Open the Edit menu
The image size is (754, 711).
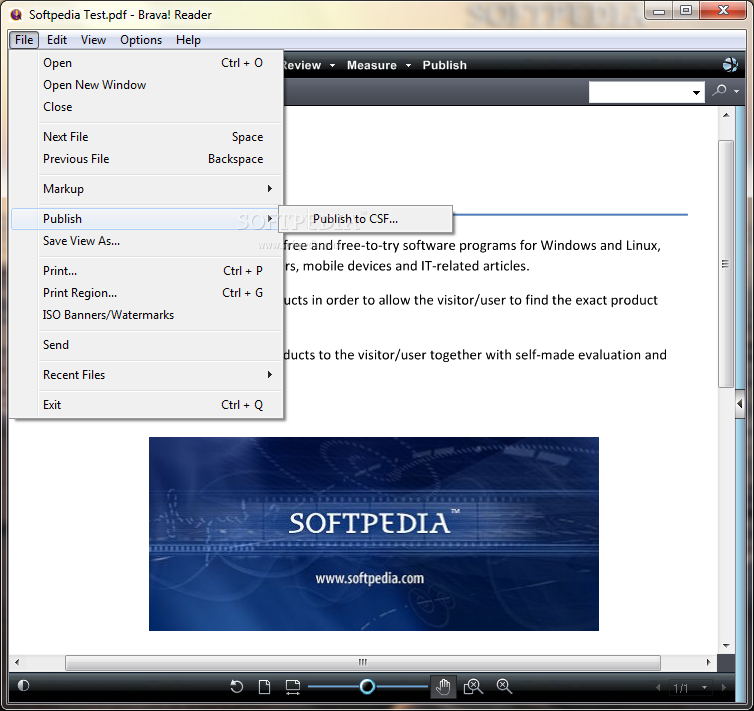coord(57,40)
